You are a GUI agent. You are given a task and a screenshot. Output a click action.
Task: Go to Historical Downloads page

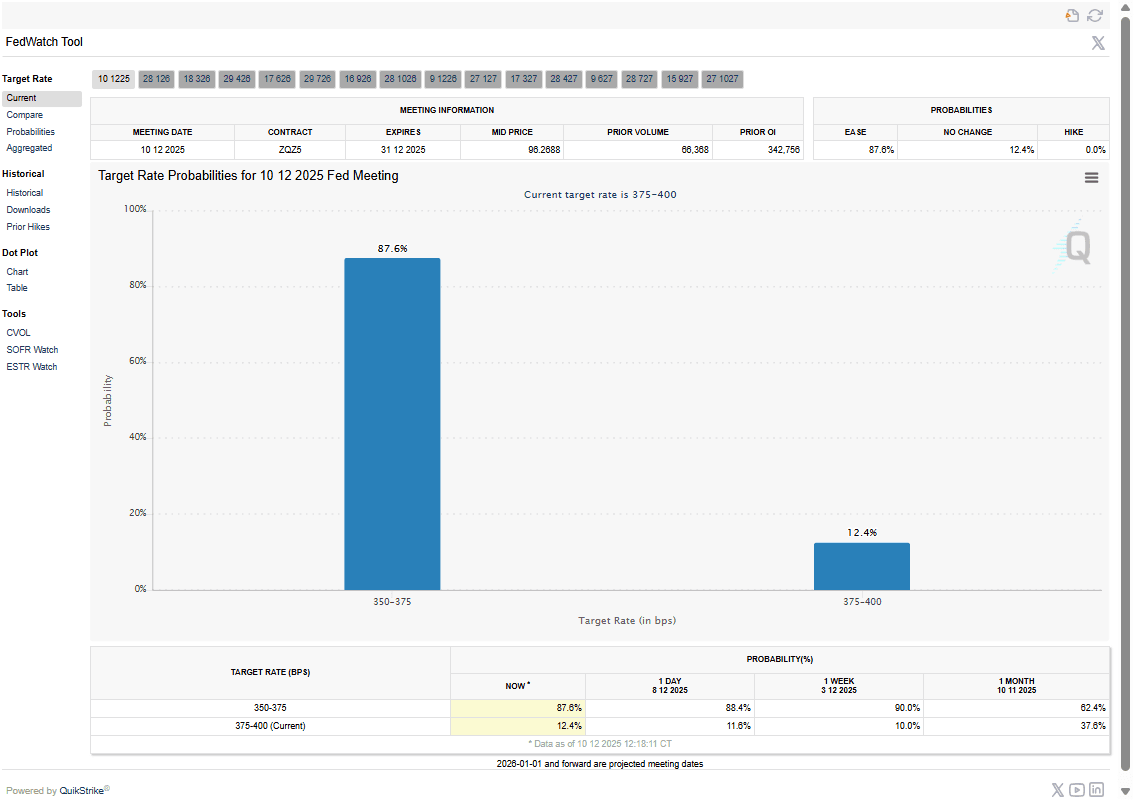pyautogui.click(x=28, y=210)
